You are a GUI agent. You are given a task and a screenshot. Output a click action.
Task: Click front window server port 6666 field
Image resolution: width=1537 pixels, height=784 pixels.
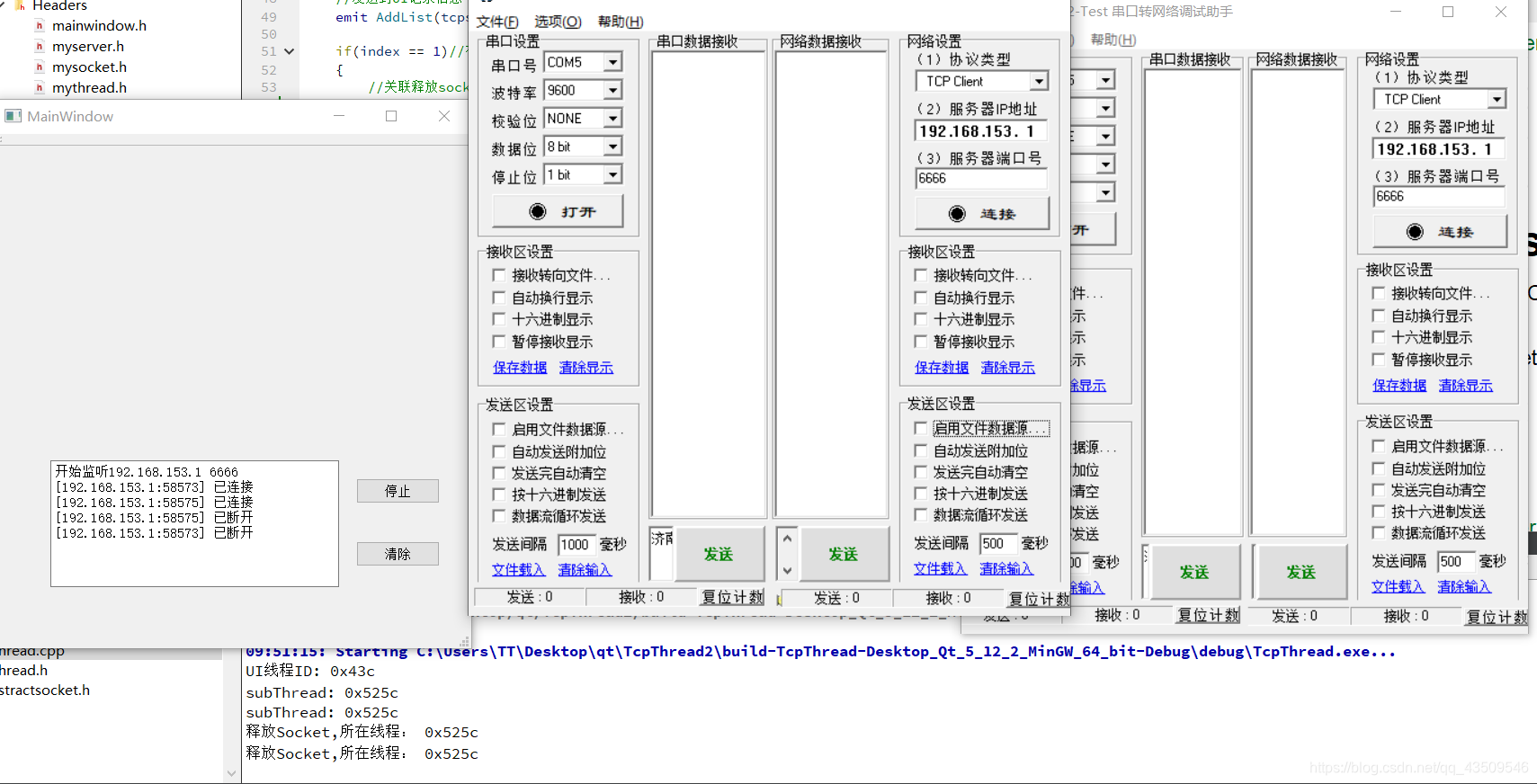pyautogui.click(x=981, y=178)
